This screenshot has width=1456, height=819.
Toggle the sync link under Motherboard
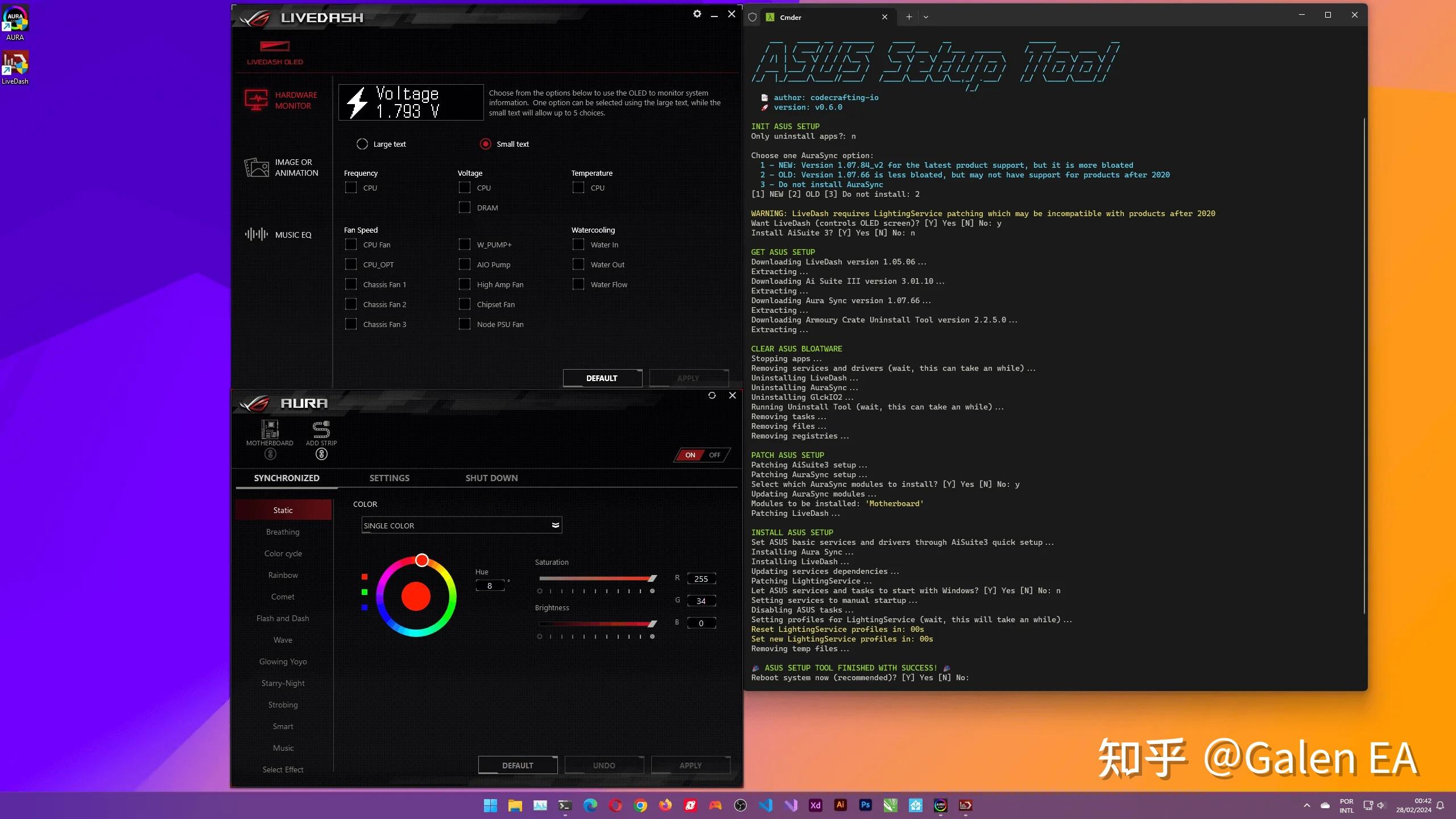click(270, 454)
